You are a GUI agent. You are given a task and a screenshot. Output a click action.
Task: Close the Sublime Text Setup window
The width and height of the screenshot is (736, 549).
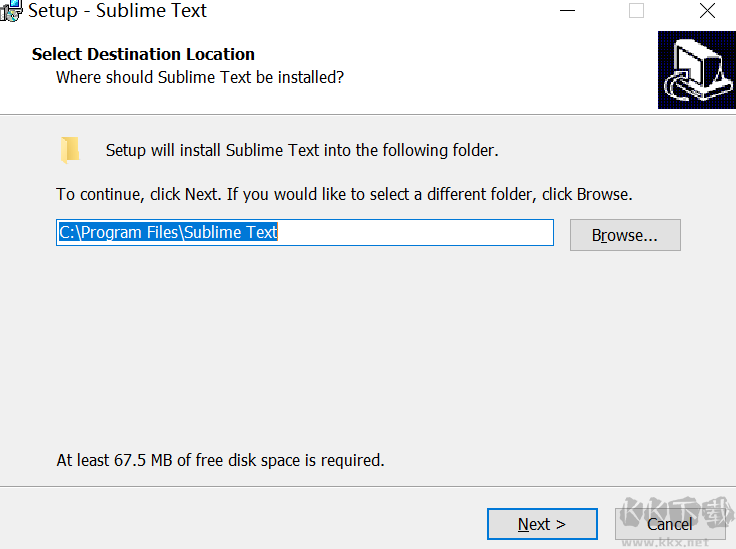pyautogui.click(x=707, y=11)
